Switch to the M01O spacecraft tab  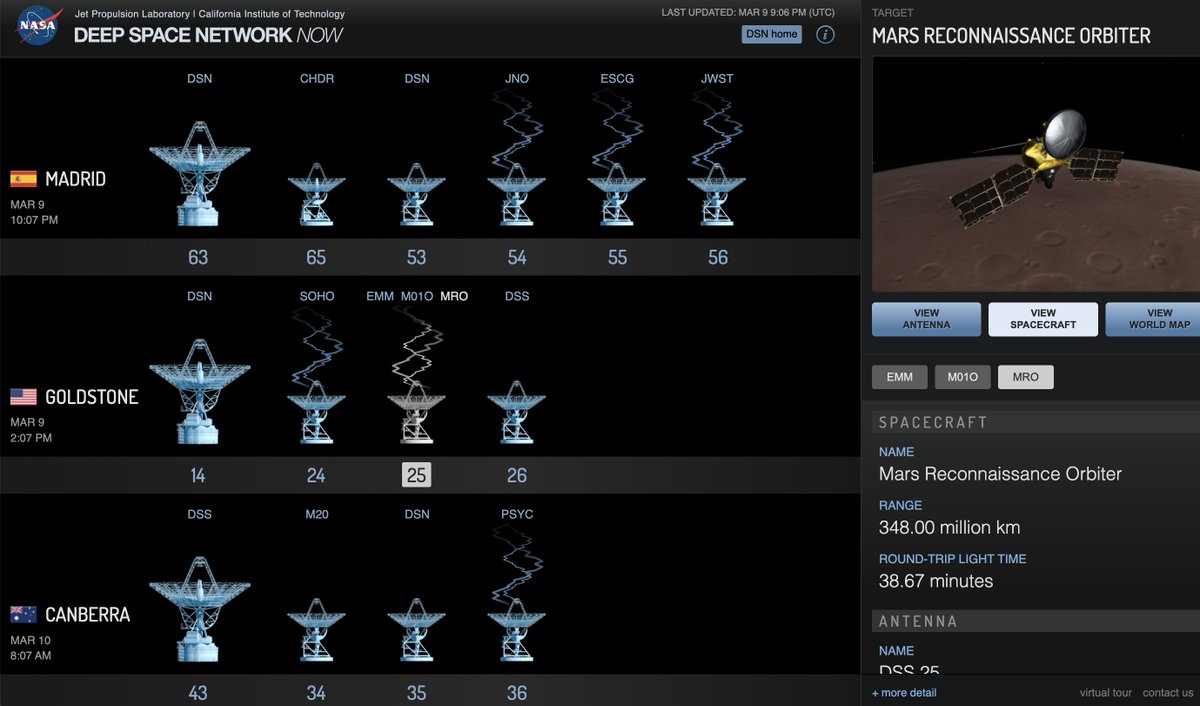[963, 377]
